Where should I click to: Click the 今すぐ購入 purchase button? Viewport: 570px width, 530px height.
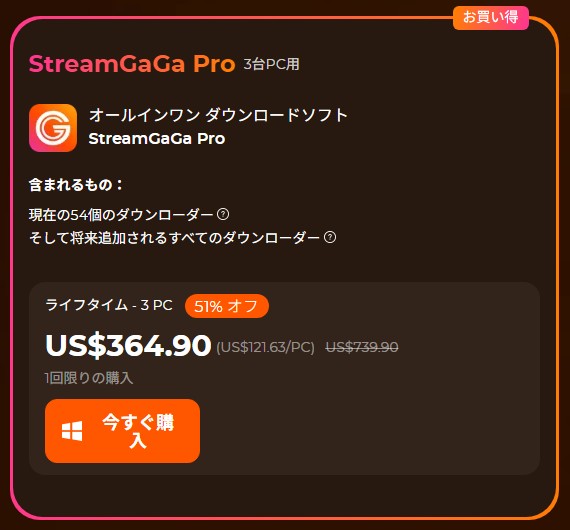click(123, 431)
